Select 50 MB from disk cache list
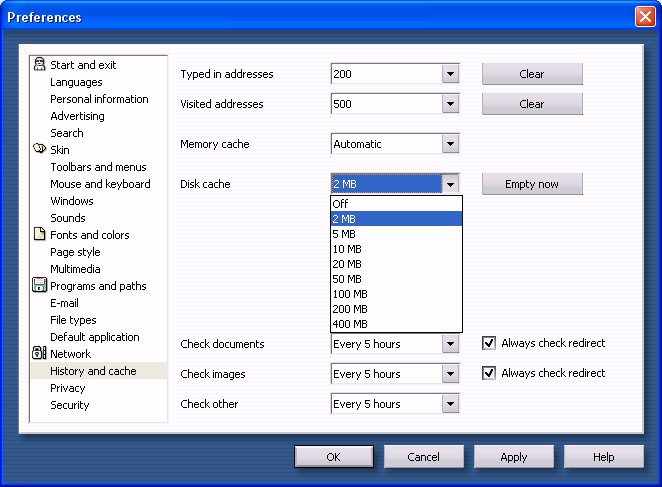The width and height of the screenshot is (662, 487). pos(347,279)
